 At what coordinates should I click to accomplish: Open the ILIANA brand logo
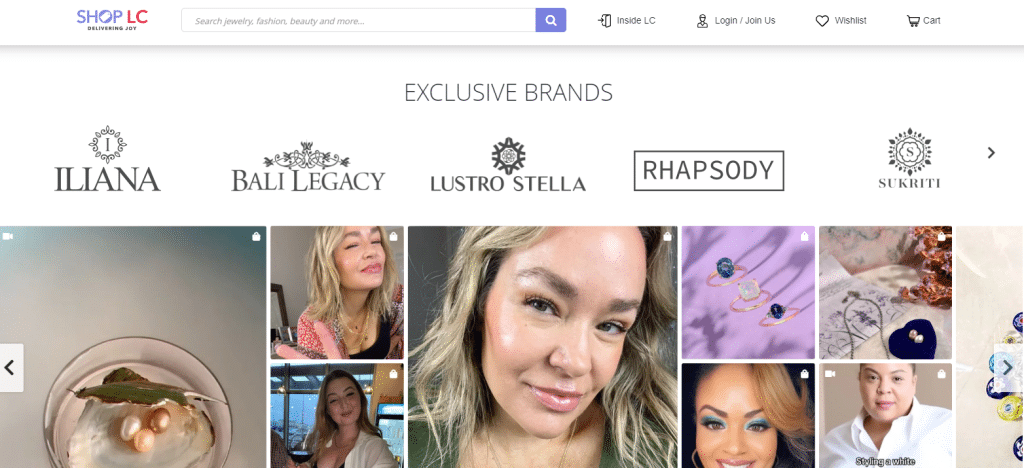107,159
